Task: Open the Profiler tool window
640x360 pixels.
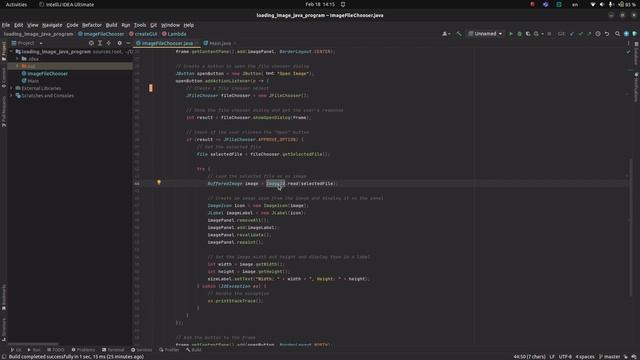Action: click(x=169, y=350)
